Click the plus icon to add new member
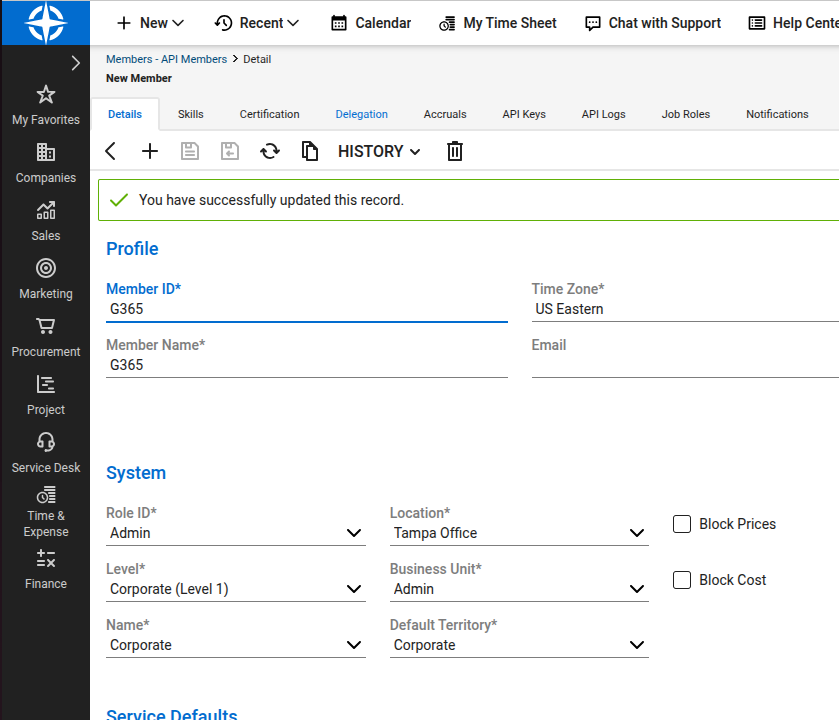This screenshot has height=720, width=839. [150, 151]
